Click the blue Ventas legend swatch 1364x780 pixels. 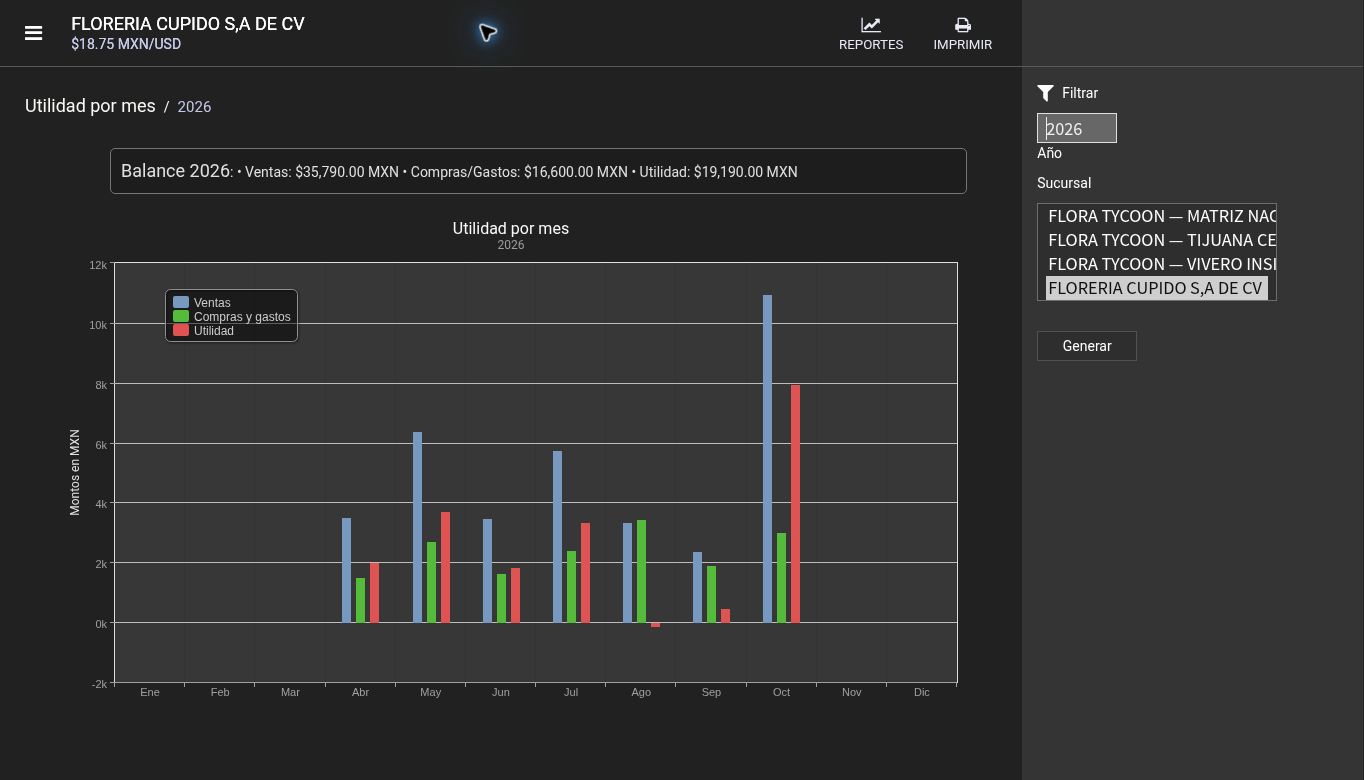[181, 302]
